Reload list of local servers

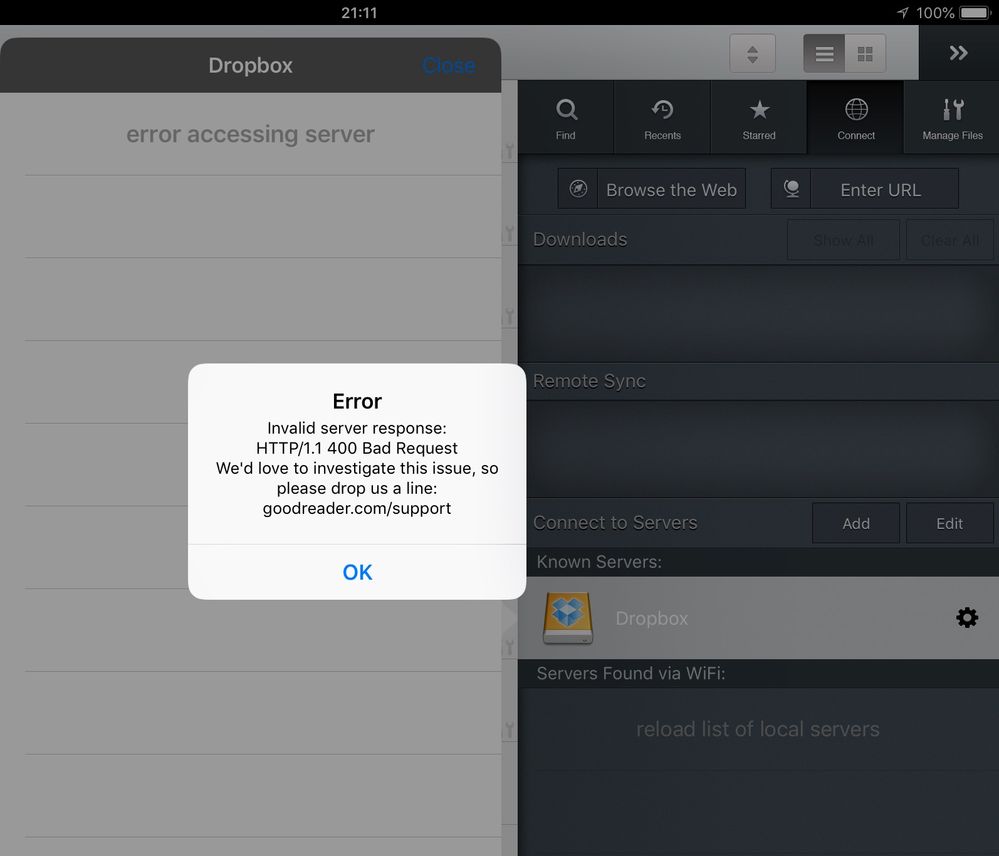point(758,729)
